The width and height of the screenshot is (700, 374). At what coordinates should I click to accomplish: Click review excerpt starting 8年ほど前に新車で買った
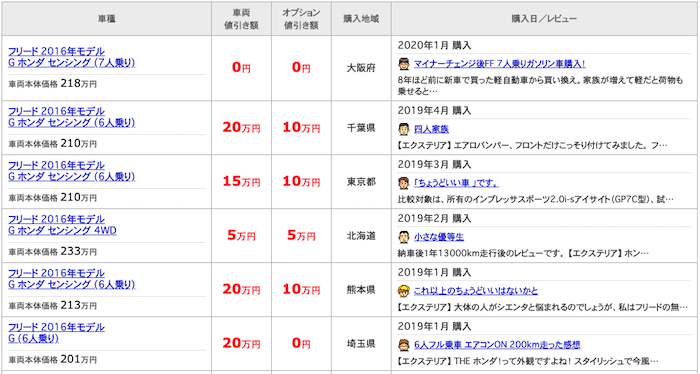pyautogui.click(x=540, y=86)
